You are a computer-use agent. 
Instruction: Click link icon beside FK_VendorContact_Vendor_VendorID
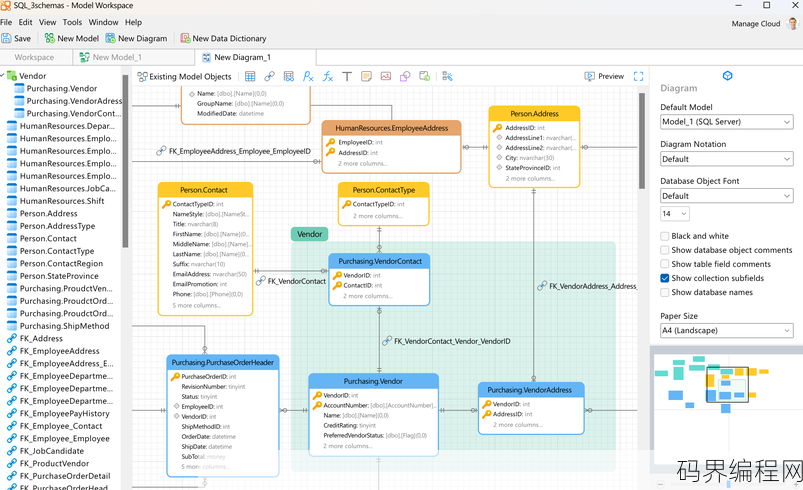(x=387, y=341)
